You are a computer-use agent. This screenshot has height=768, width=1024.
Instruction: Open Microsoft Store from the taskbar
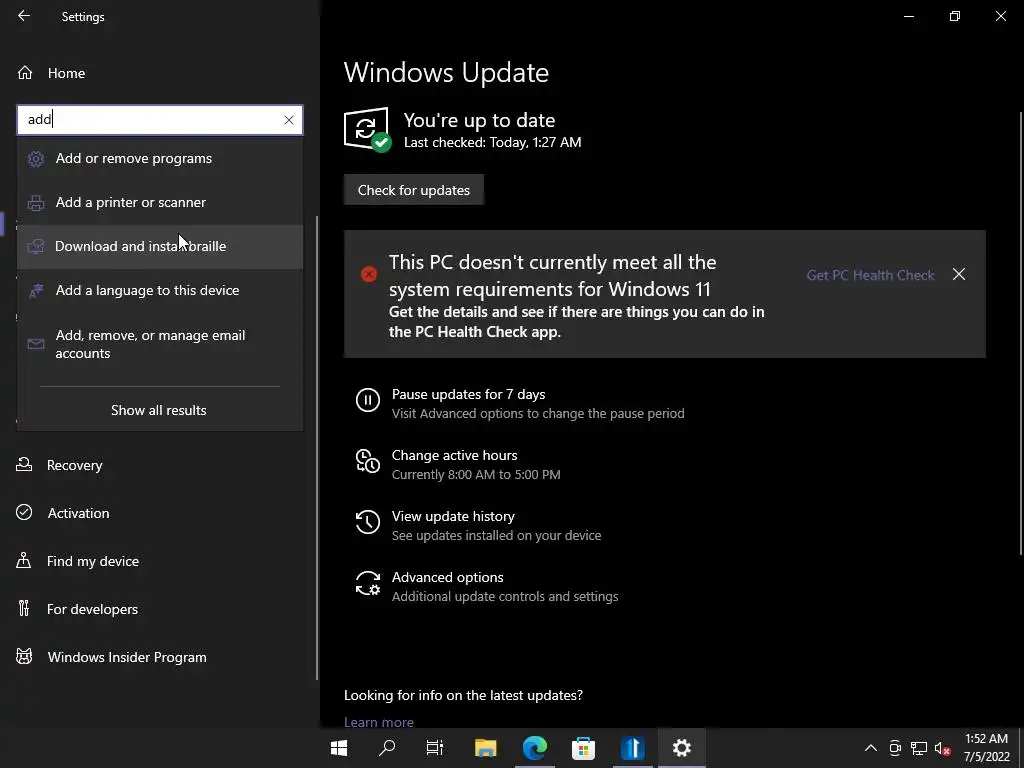coord(583,748)
